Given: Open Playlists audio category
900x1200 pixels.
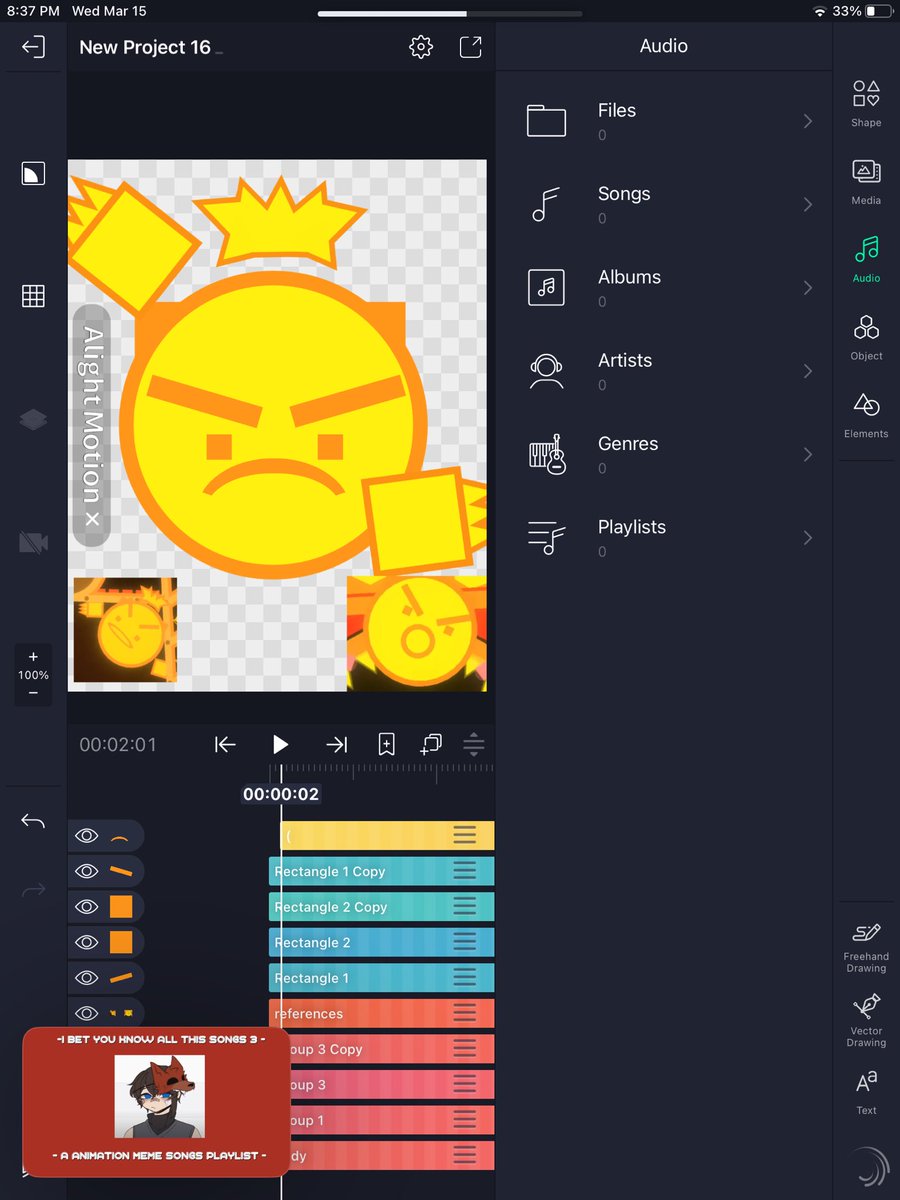Looking at the screenshot, I should point(664,538).
